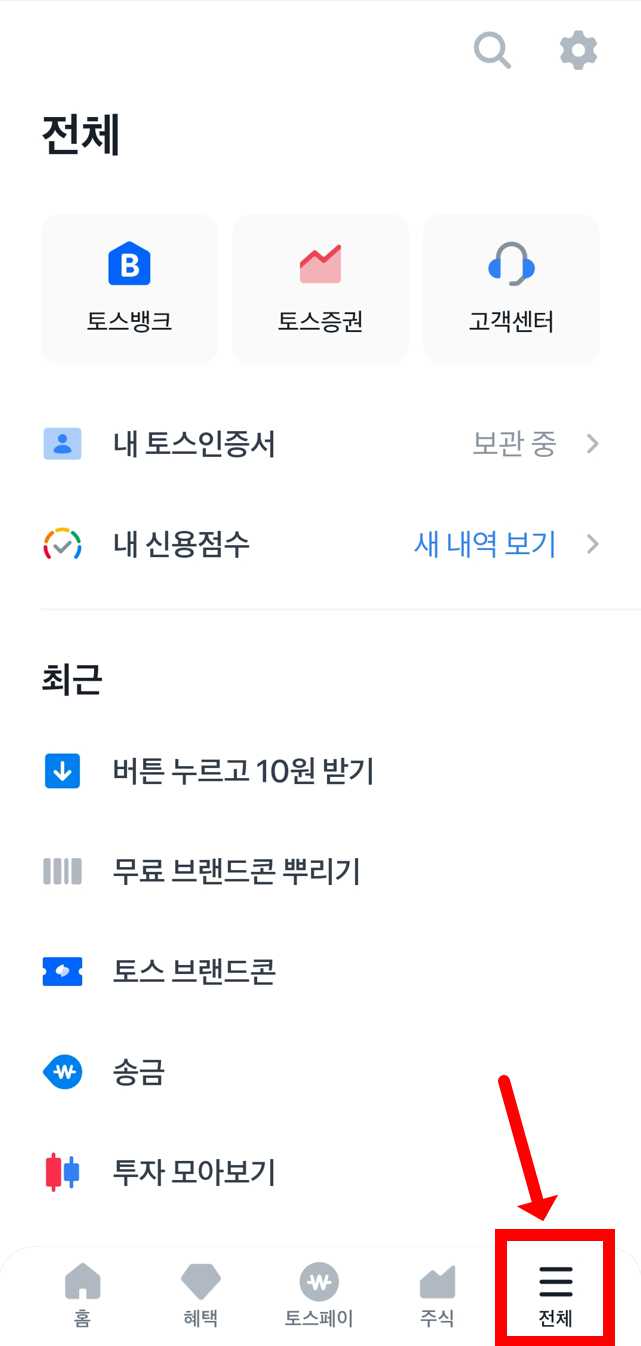The image size is (641, 1346).
Task: Tap the 새 내역 보기 link
Action: pos(484,544)
